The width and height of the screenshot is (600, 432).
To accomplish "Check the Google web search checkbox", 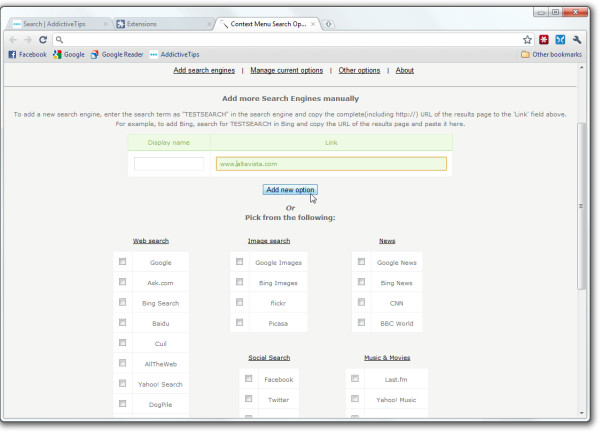I will point(122,262).
